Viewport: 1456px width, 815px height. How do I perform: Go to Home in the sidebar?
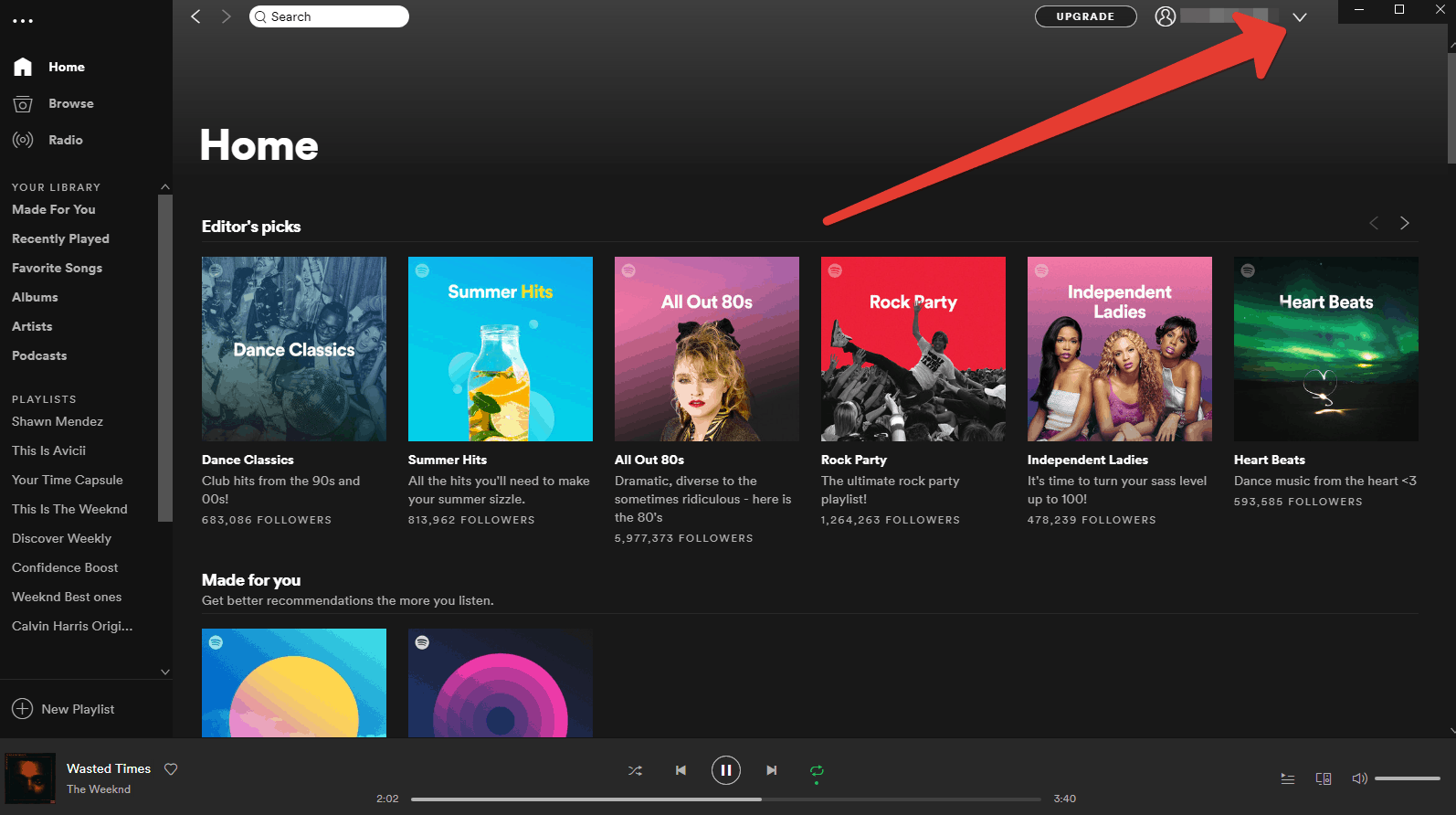click(x=67, y=67)
